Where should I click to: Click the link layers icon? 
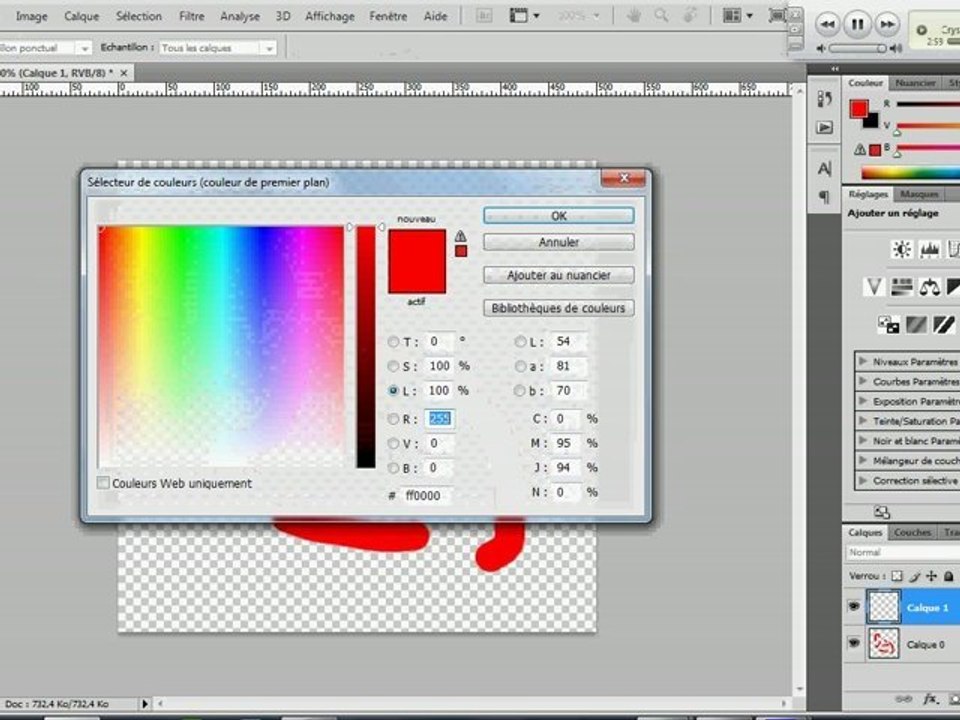pyautogui.click(x=903, y=699)
